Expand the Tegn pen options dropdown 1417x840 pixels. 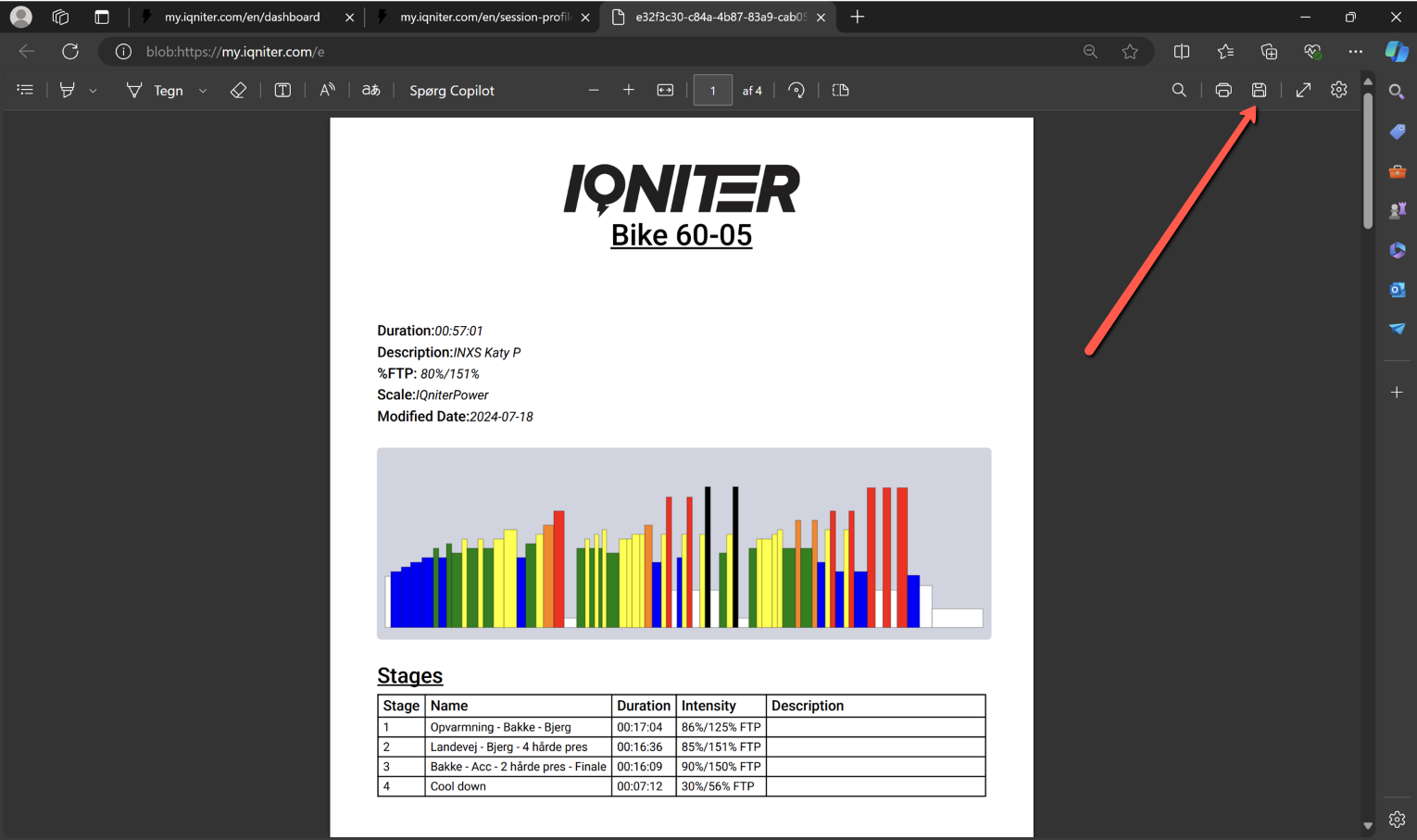click(x=203, y=91)
